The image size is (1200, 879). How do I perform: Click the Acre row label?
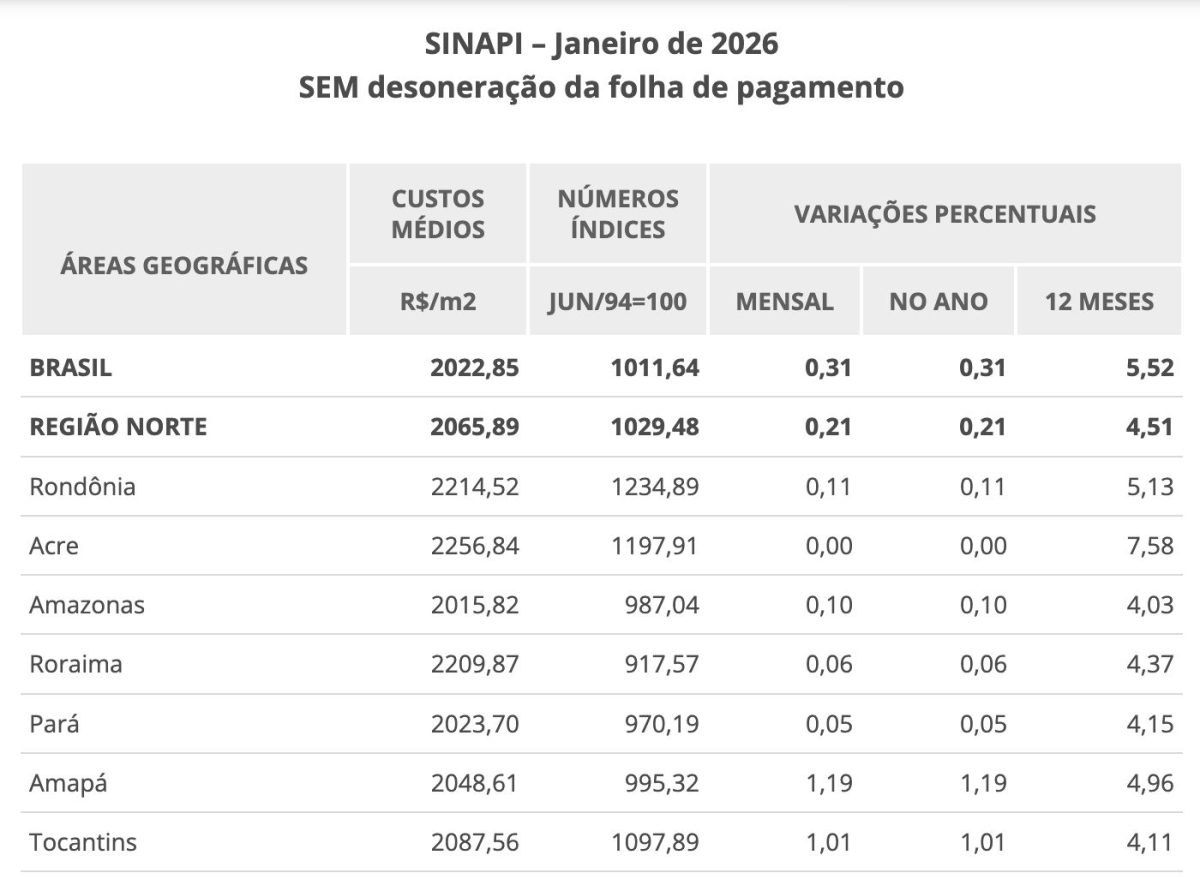pyautogui.click(x=54, y=546)
